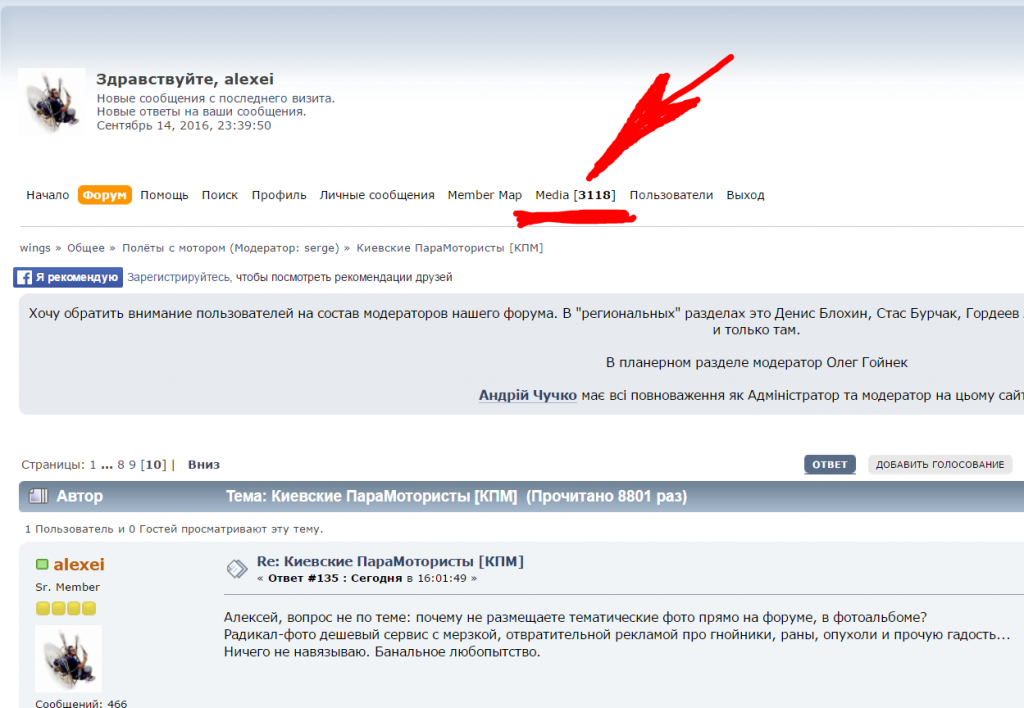Open the Помощь menu item
This screenshot has width=1024, height=708.
(x=164, y=195)
